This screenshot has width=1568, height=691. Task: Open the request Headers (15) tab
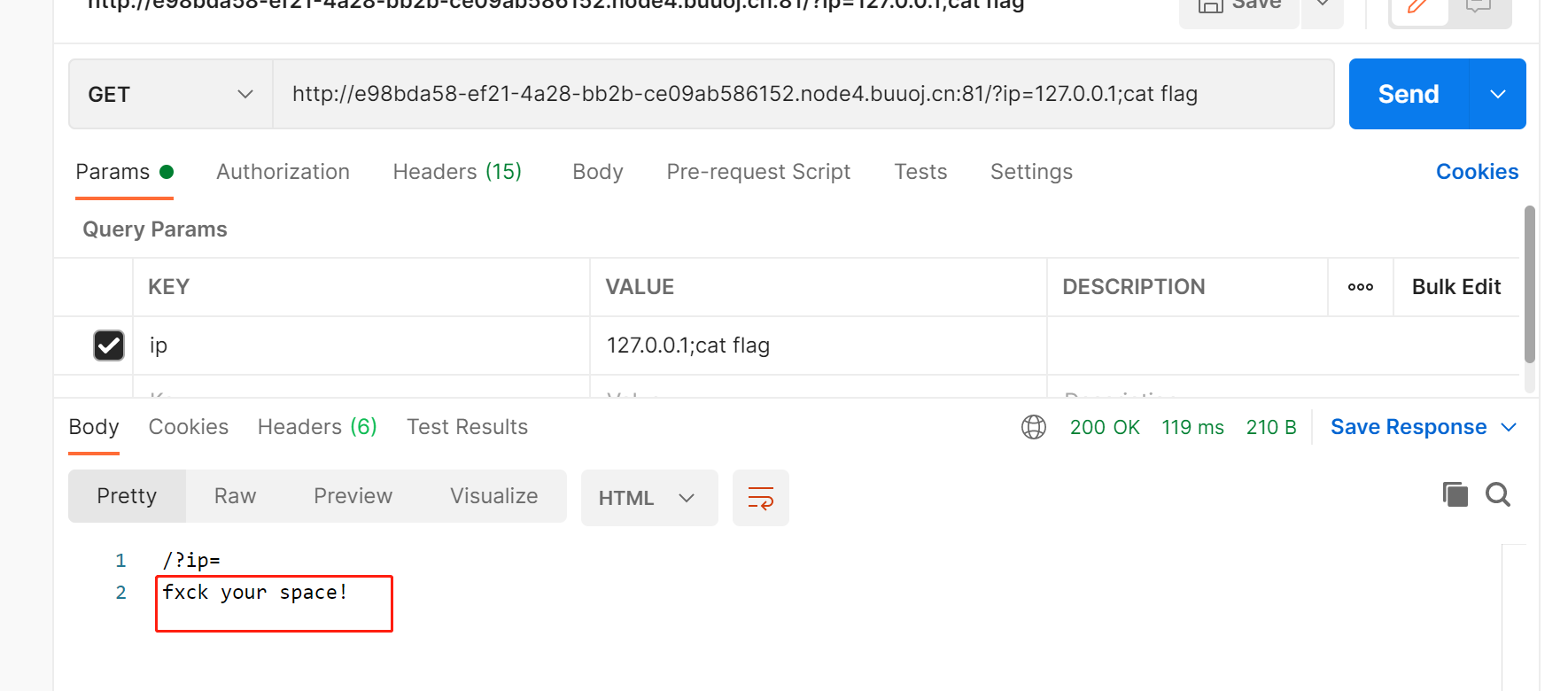tap(457, 172)
